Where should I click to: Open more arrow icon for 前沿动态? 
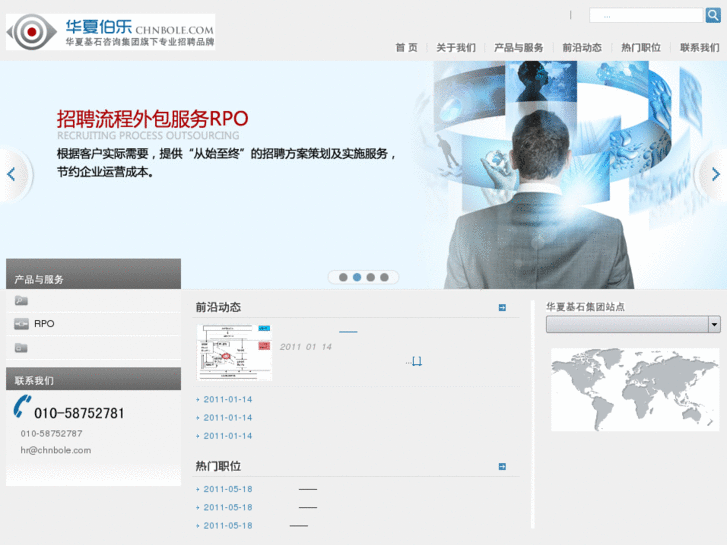502,308
